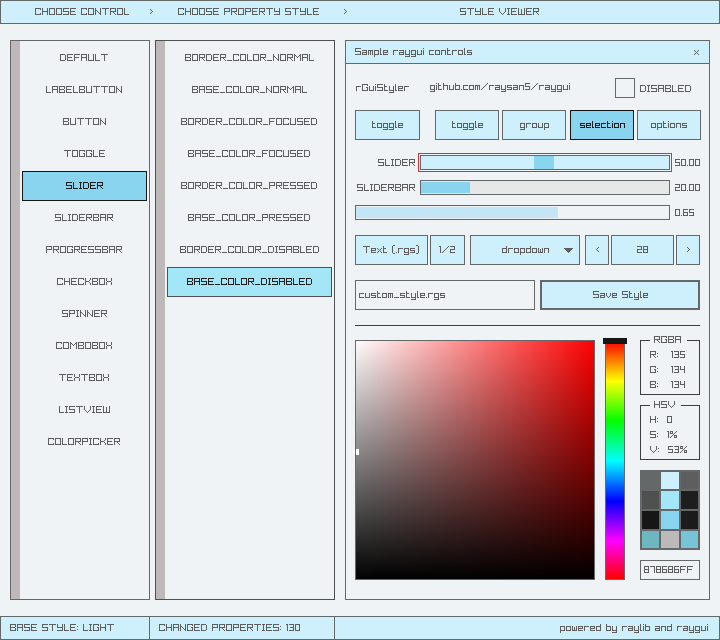Cycle the 1/2 combobox selector

[x=447, y=250]
